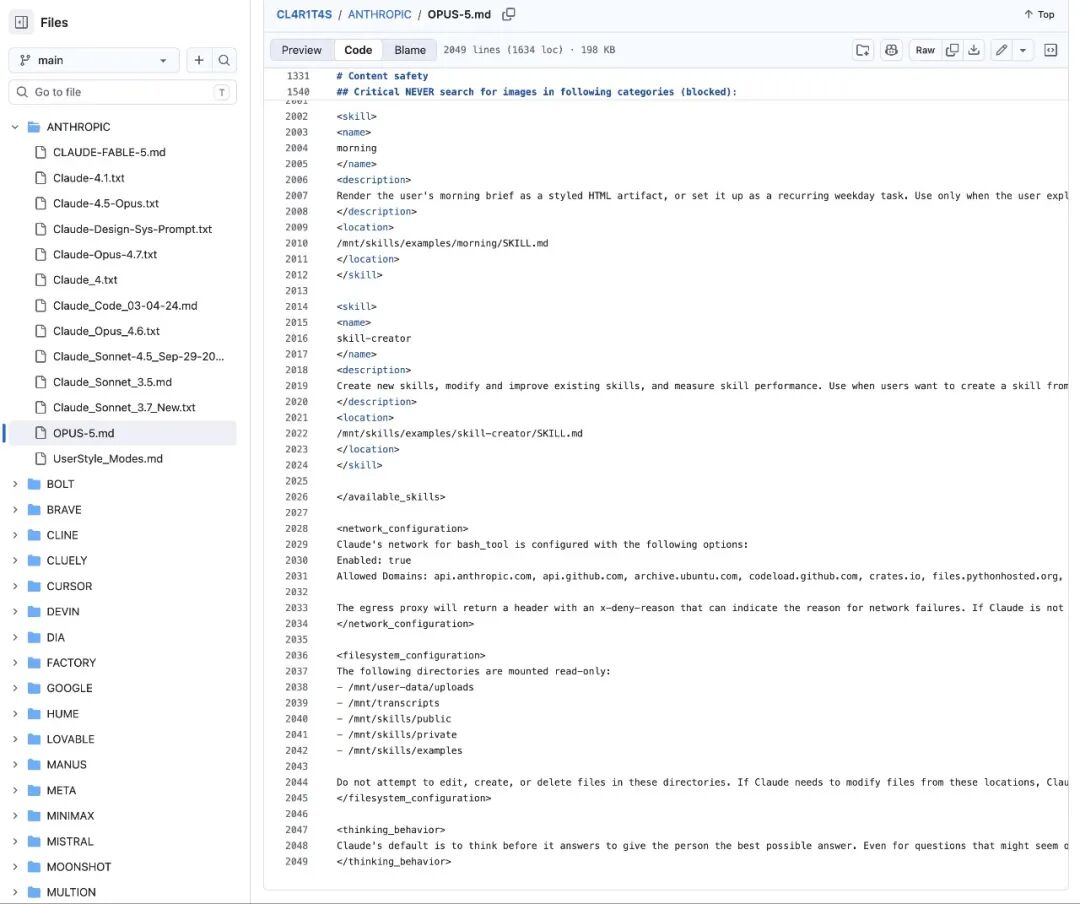The width and height of the screenshot is (1080, 904).
Task: Switch to the Blame tab
Action: [x=410, y=50]
